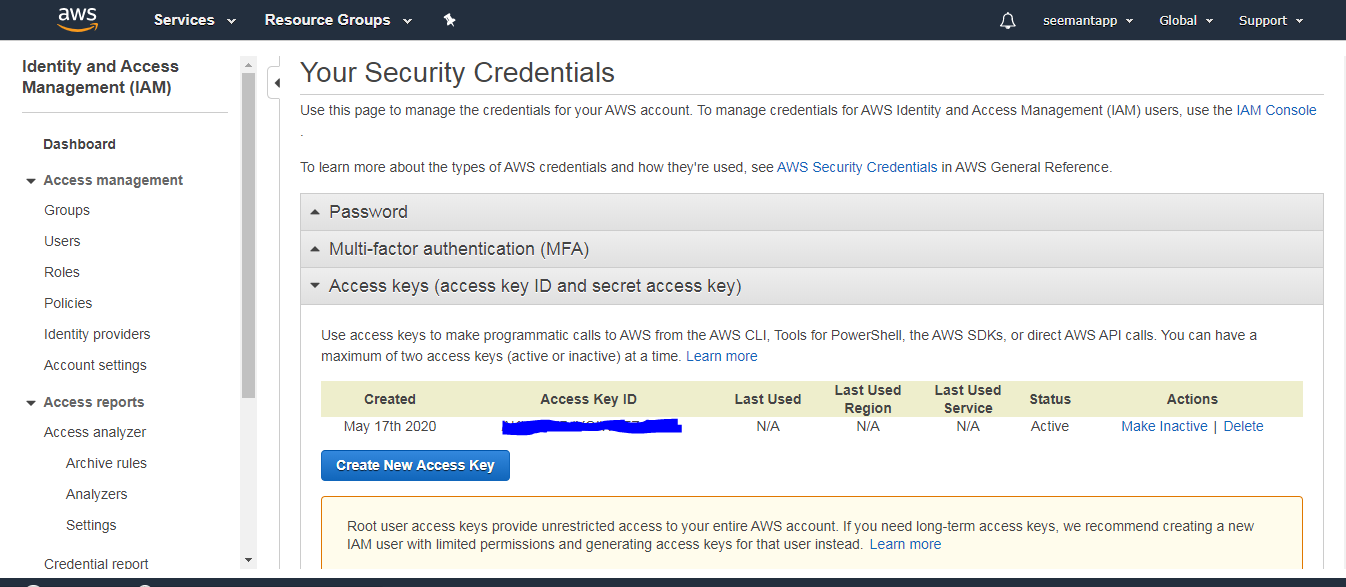
Task: Open the Resource Groups dropdown
Action: click(338, 20)
